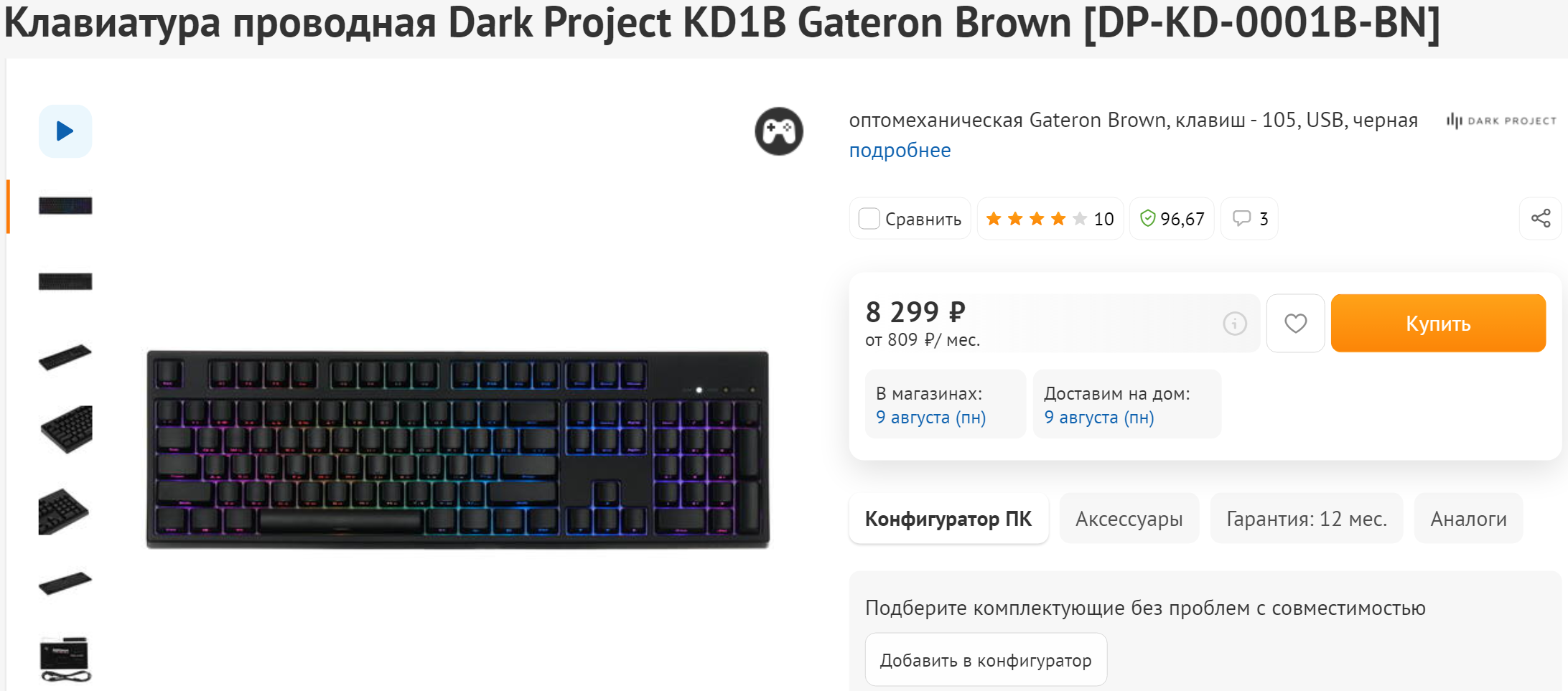Screen dimensions: 1568x691
Task: Tick the Сравнить checkbox
Action: [x=869, y=218]
